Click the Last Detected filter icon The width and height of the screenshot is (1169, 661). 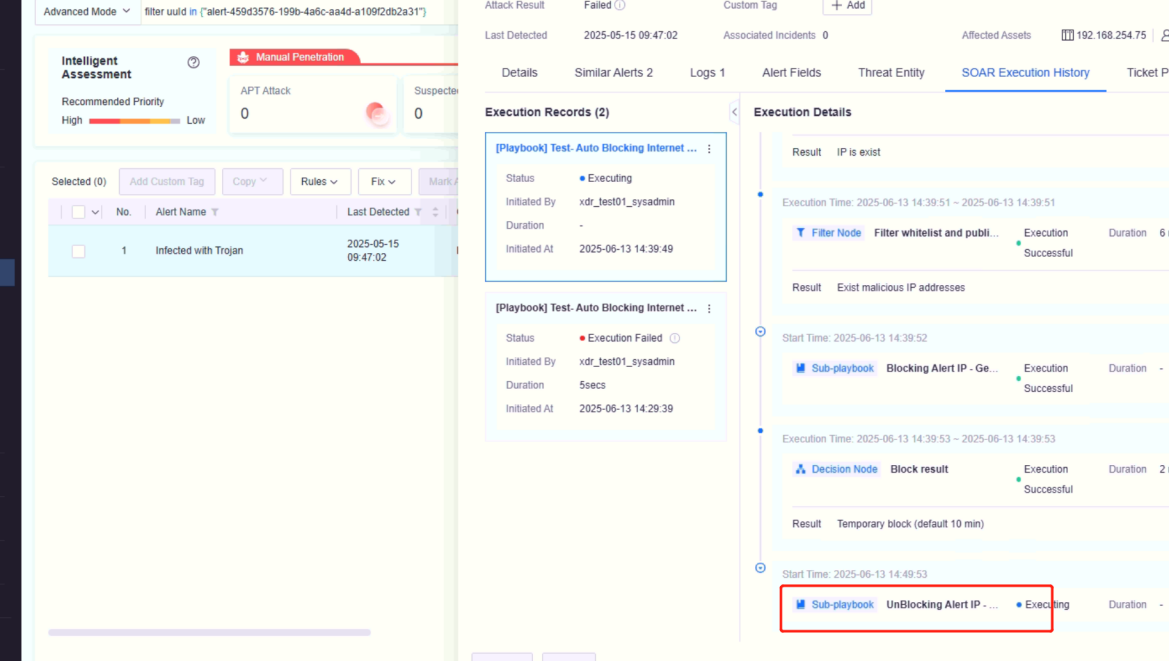click(x=418, y=212)
